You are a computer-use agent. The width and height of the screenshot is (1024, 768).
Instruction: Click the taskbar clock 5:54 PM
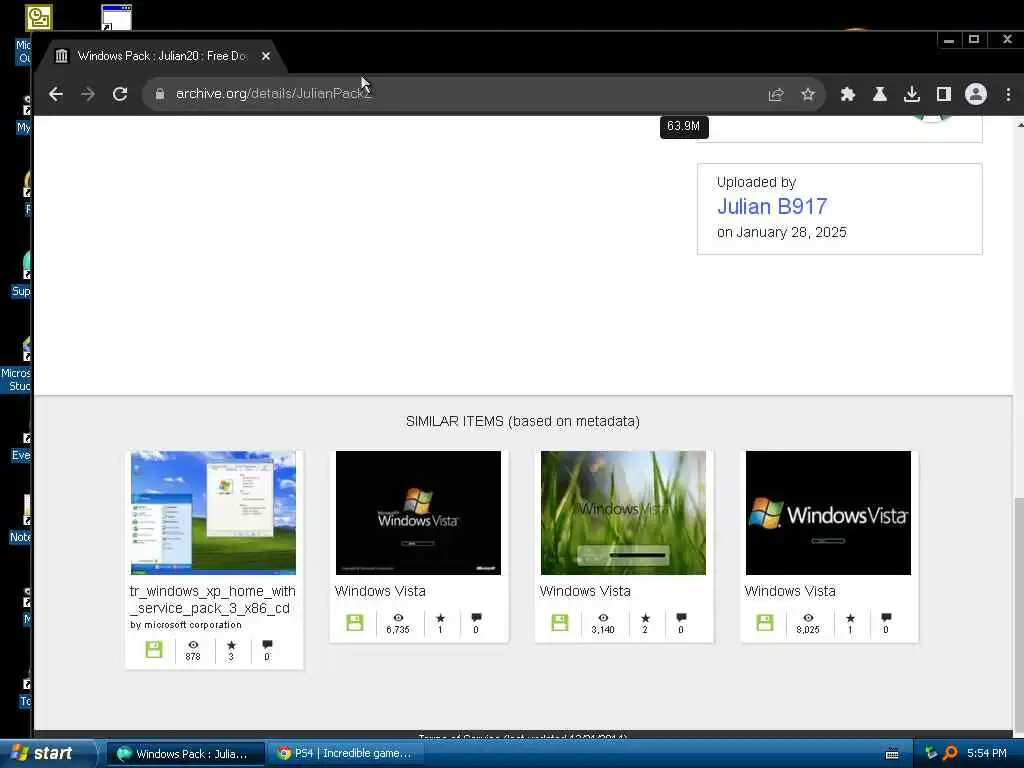coord(987,754)
